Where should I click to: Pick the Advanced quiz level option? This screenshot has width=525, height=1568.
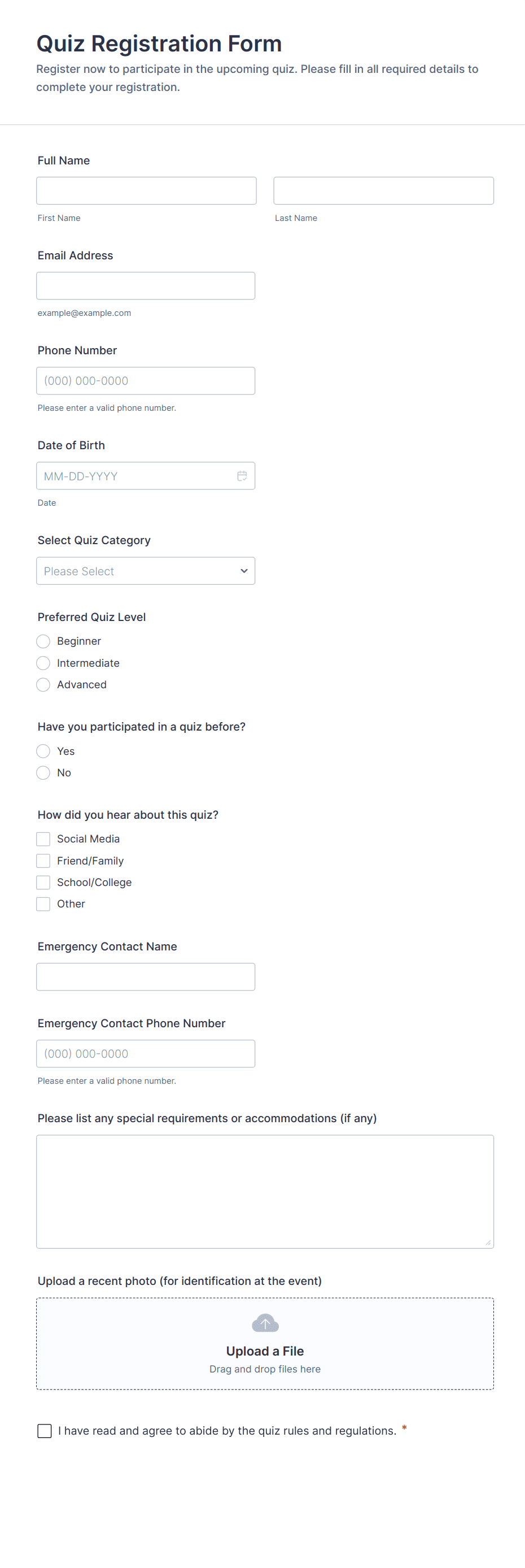pyautogui.click(x=43, y=685)
